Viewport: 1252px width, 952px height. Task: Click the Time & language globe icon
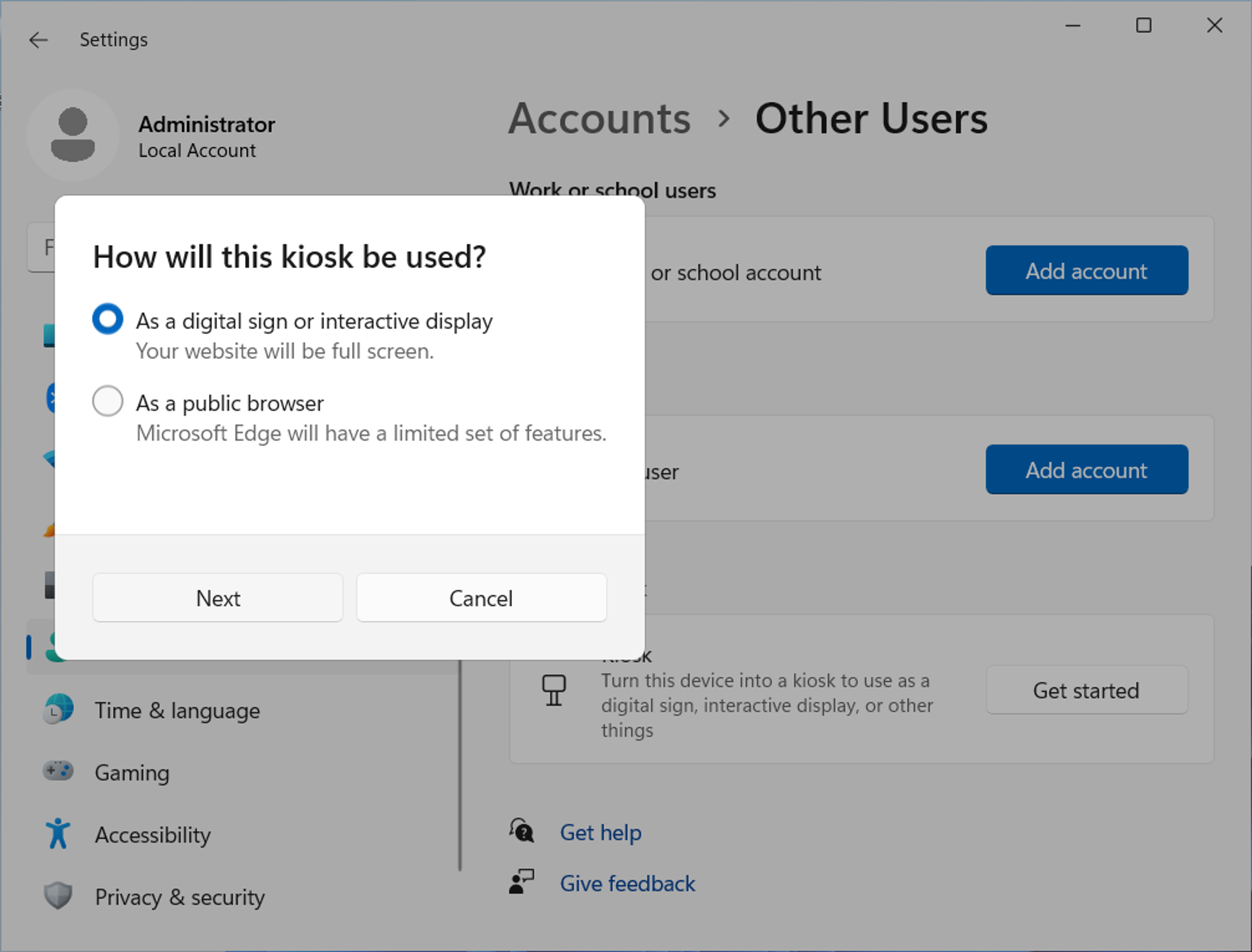[58, 709]
